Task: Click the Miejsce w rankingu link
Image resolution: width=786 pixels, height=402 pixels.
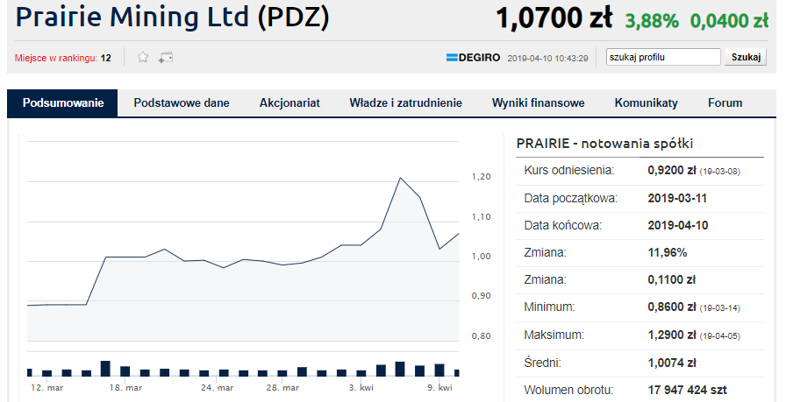Action: (x=56, y=58)
